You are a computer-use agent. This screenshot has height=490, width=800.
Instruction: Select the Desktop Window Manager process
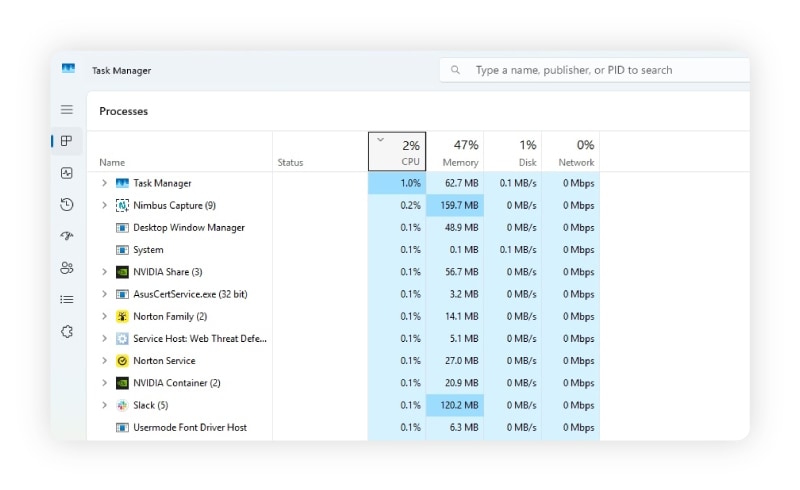tap(188, 228)
